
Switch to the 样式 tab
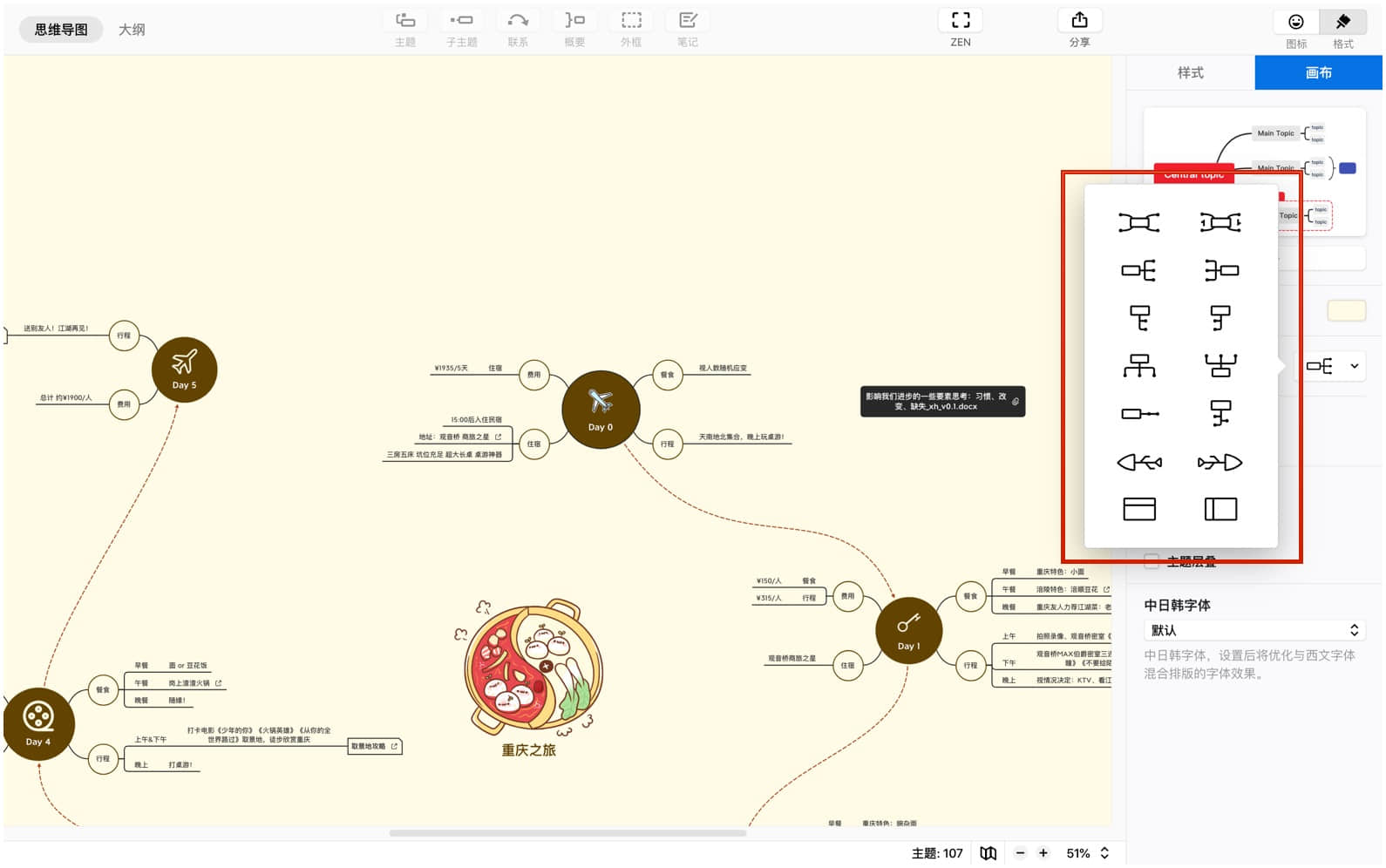tap(1190, 73)
